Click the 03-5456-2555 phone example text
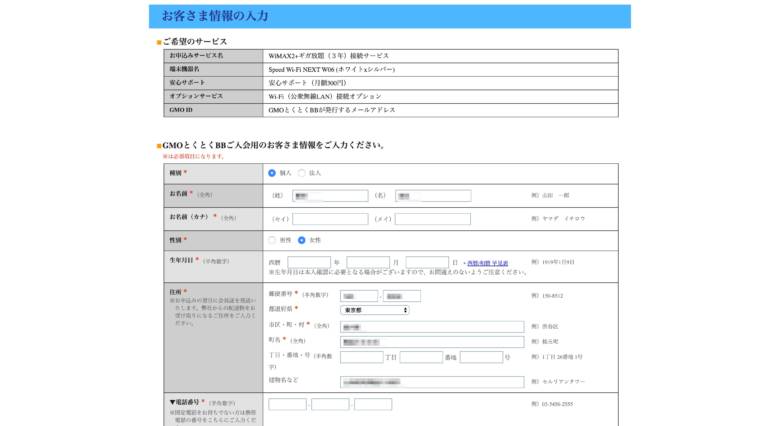 click(557, 404)
